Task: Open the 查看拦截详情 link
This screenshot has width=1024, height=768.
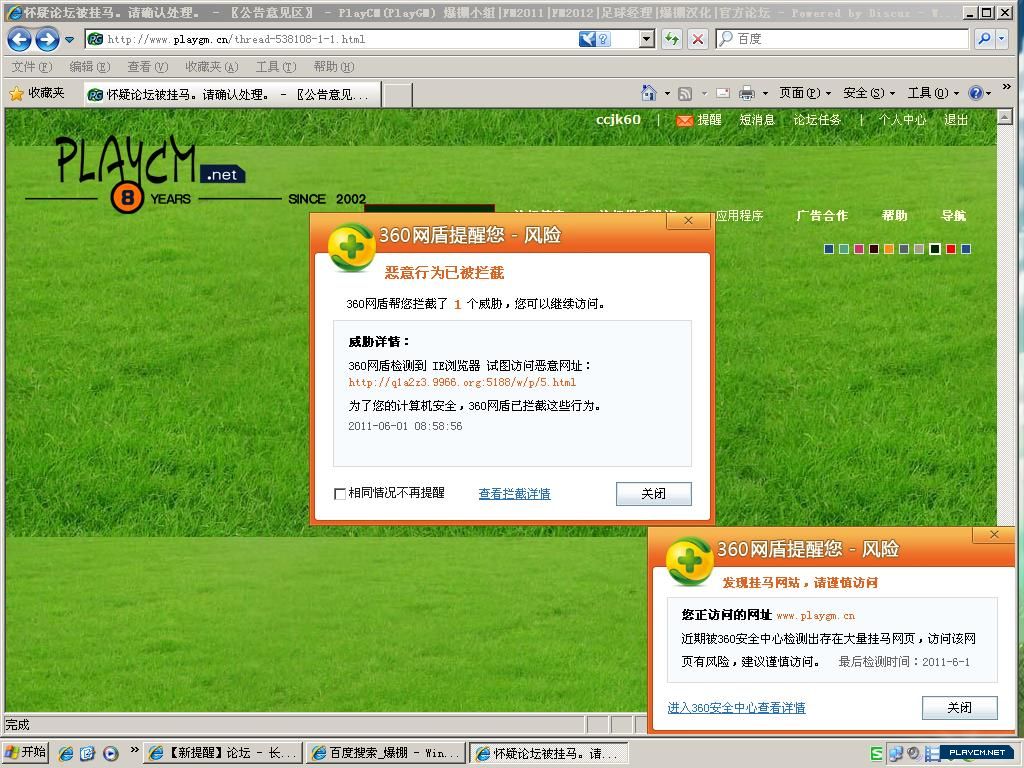Action: pos(514,494)
